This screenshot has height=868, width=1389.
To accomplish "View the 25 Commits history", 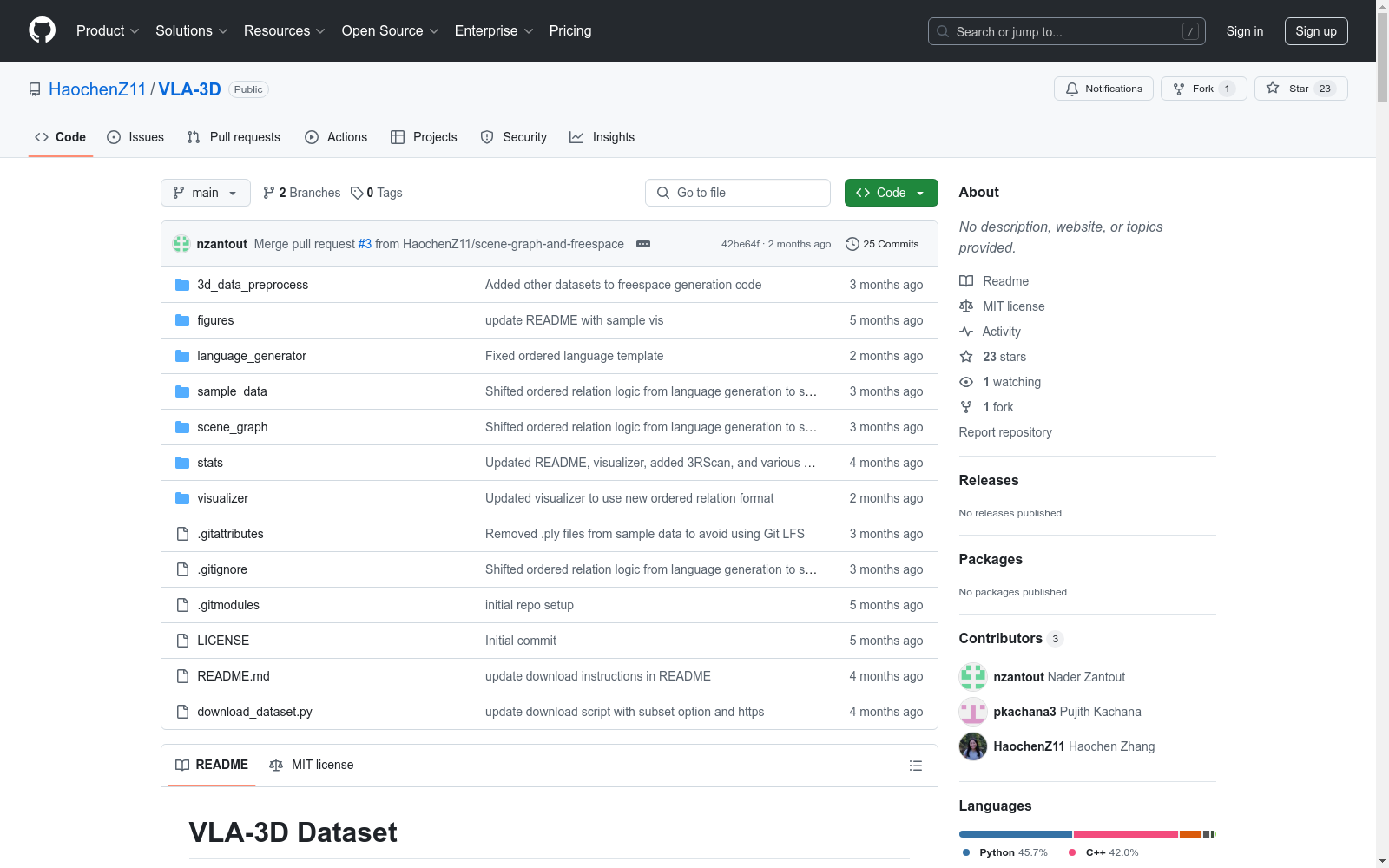I will (x=882, y=244).
